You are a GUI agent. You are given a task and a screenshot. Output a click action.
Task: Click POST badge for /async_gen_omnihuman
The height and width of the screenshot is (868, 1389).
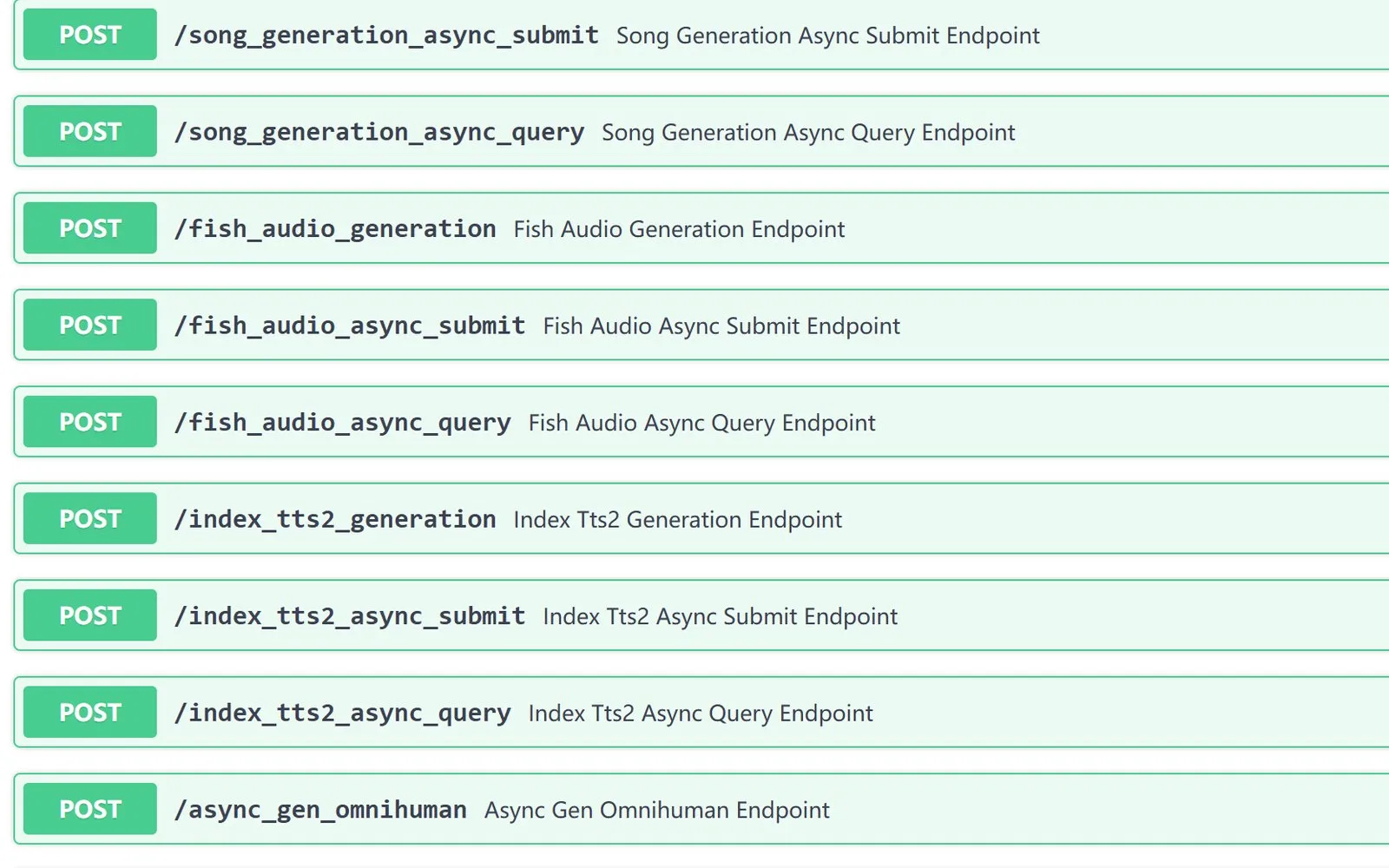pyautogui.click(x=90, y=809)
